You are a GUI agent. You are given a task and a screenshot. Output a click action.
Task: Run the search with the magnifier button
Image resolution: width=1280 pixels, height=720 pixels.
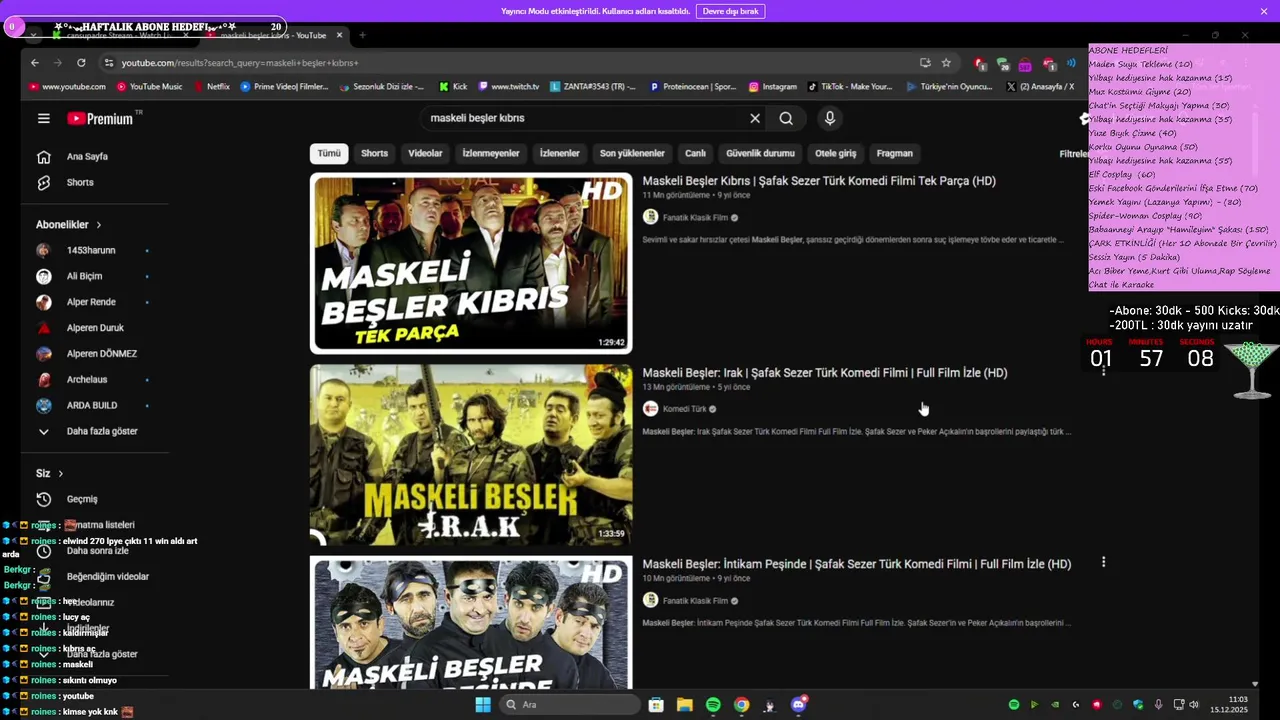(x=786, y=118)
